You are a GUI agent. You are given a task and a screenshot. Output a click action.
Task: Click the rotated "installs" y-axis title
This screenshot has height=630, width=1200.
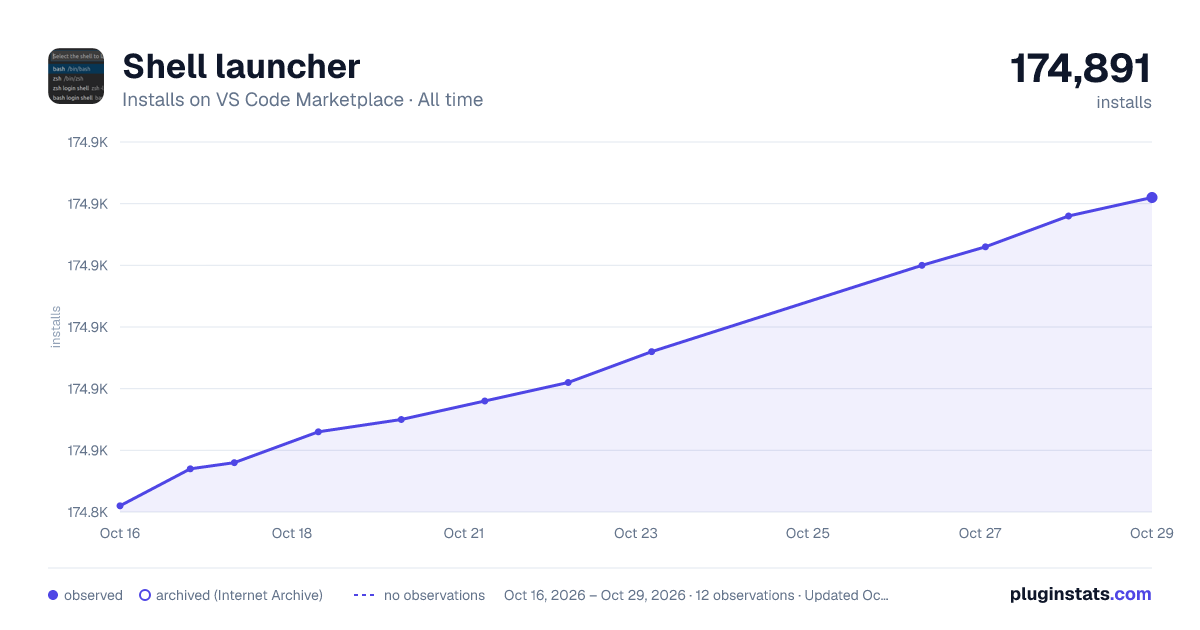tap(56, 327)
